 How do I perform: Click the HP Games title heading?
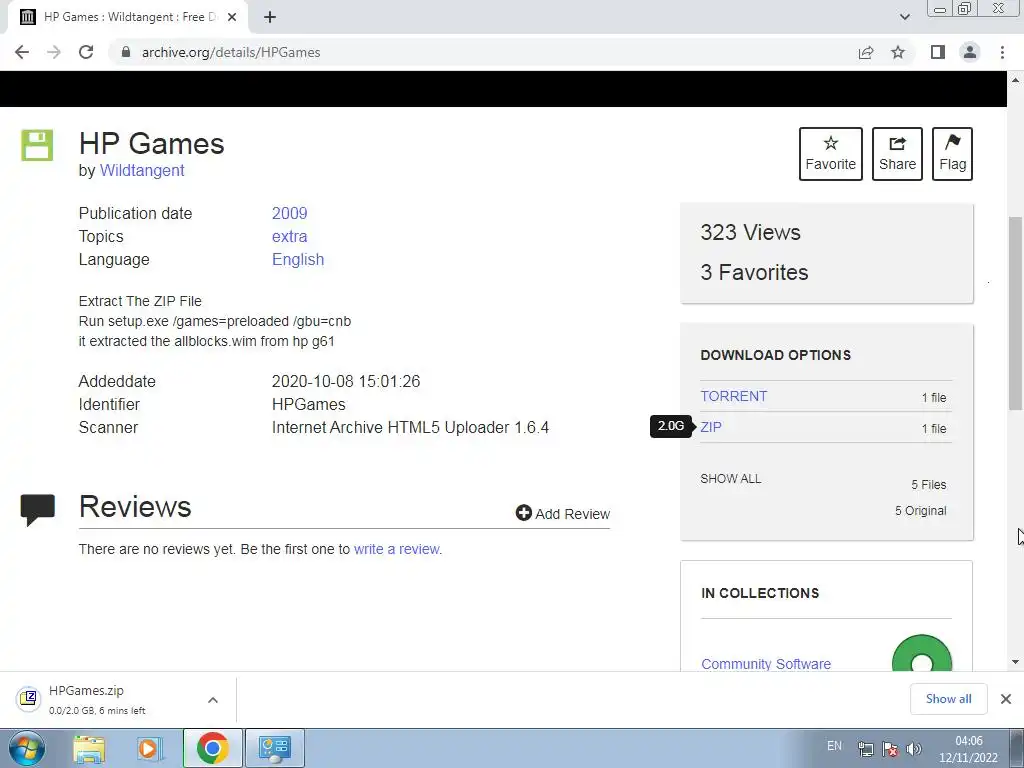[x=152, y=144]
